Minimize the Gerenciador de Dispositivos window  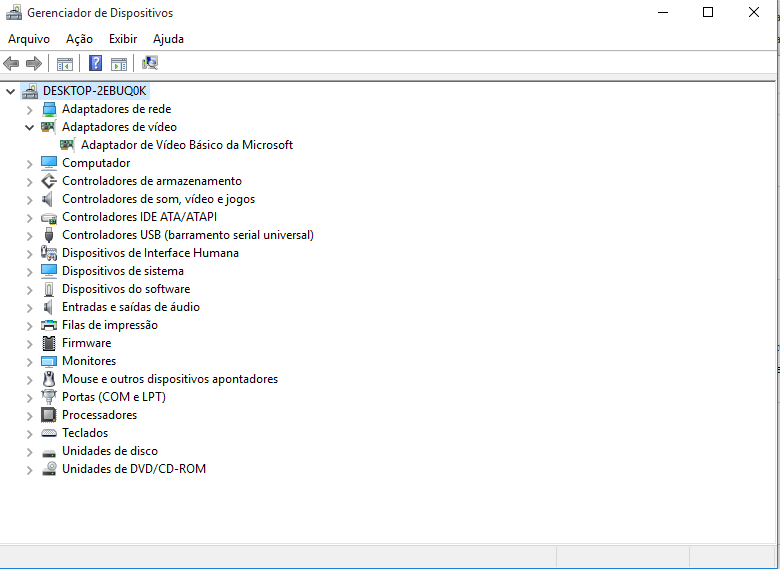click(663, 12)
